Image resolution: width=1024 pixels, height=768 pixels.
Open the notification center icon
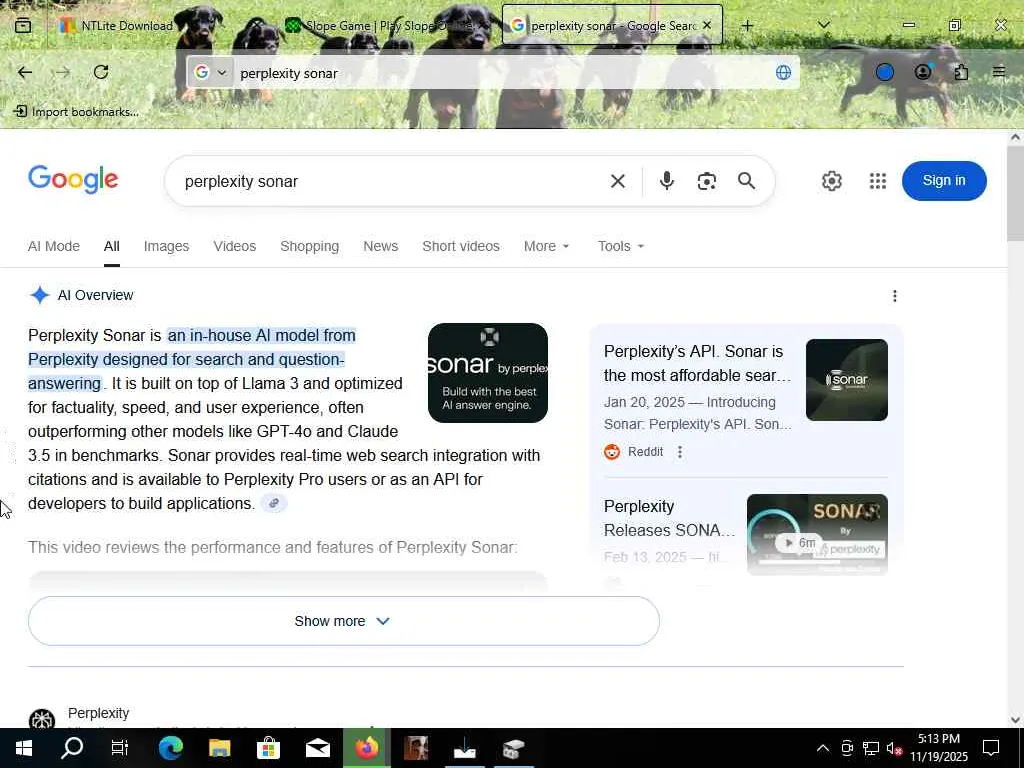991,748
